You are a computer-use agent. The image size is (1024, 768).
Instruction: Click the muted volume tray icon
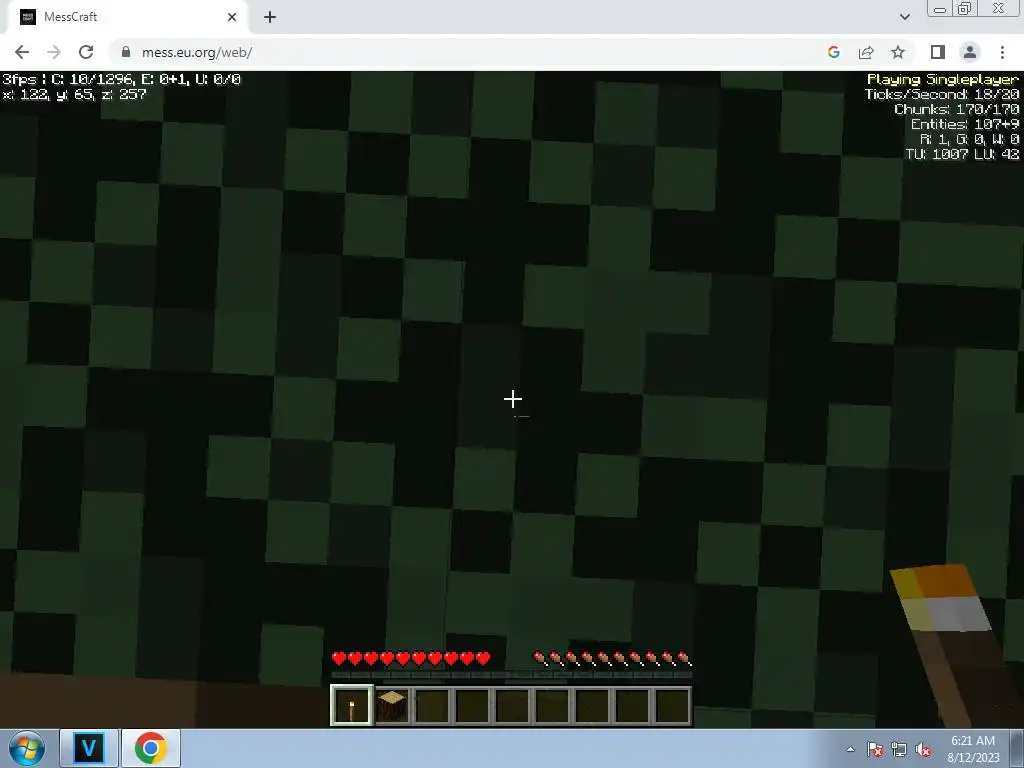pyautogui.click(x=923, y=749)
